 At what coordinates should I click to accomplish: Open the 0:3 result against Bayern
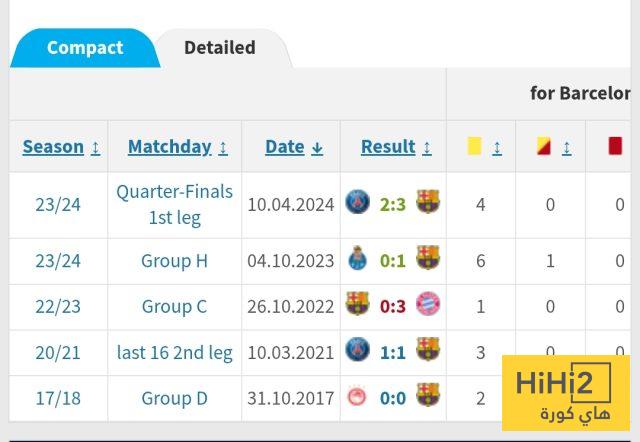(393, 306)
